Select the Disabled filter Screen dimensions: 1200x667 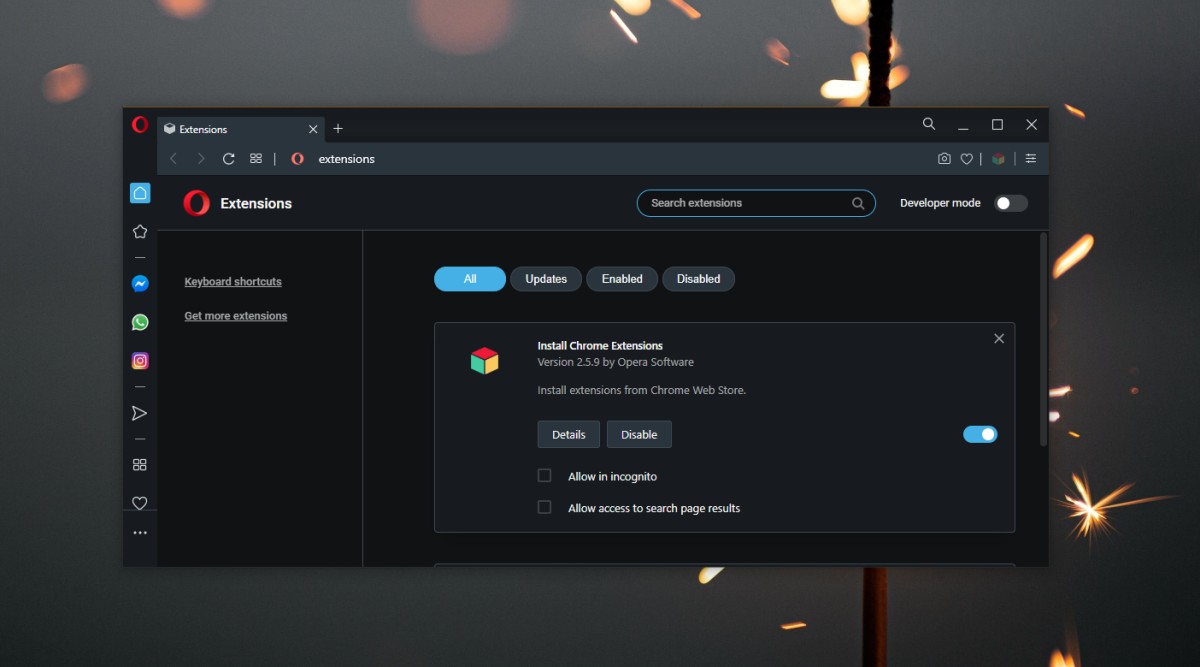(x=698, y=279)
